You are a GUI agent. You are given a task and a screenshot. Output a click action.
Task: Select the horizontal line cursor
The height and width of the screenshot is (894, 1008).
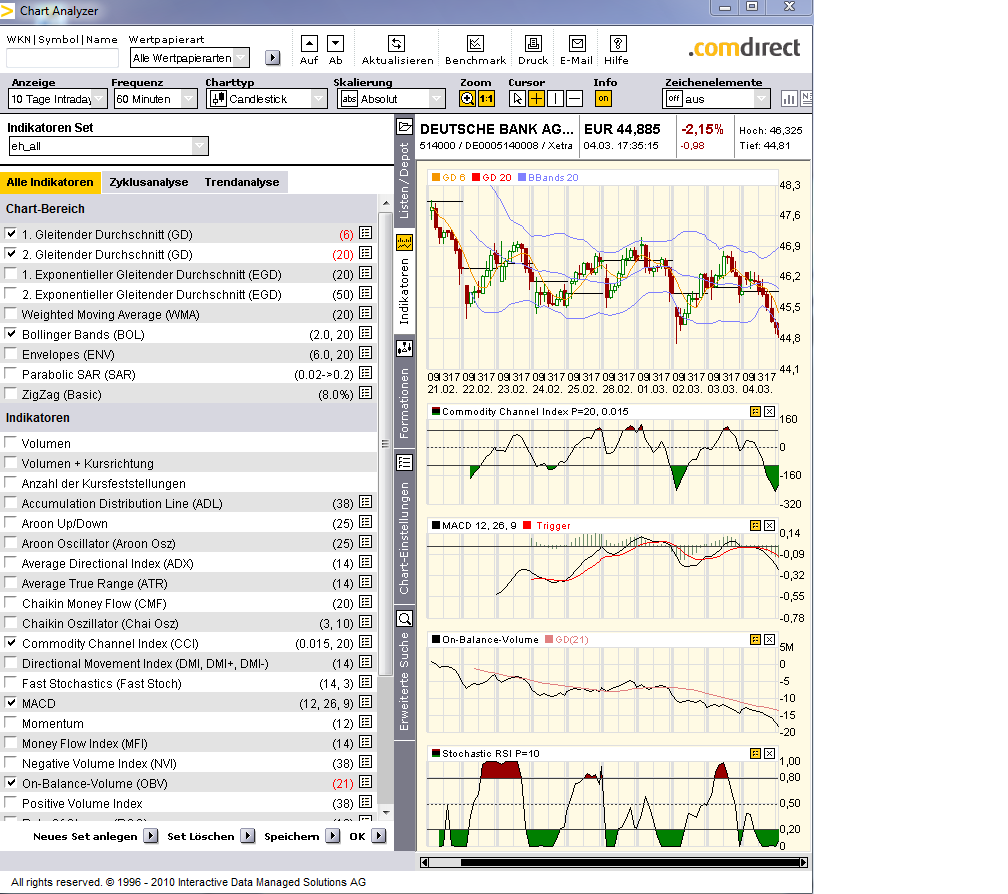pos(574,98)
